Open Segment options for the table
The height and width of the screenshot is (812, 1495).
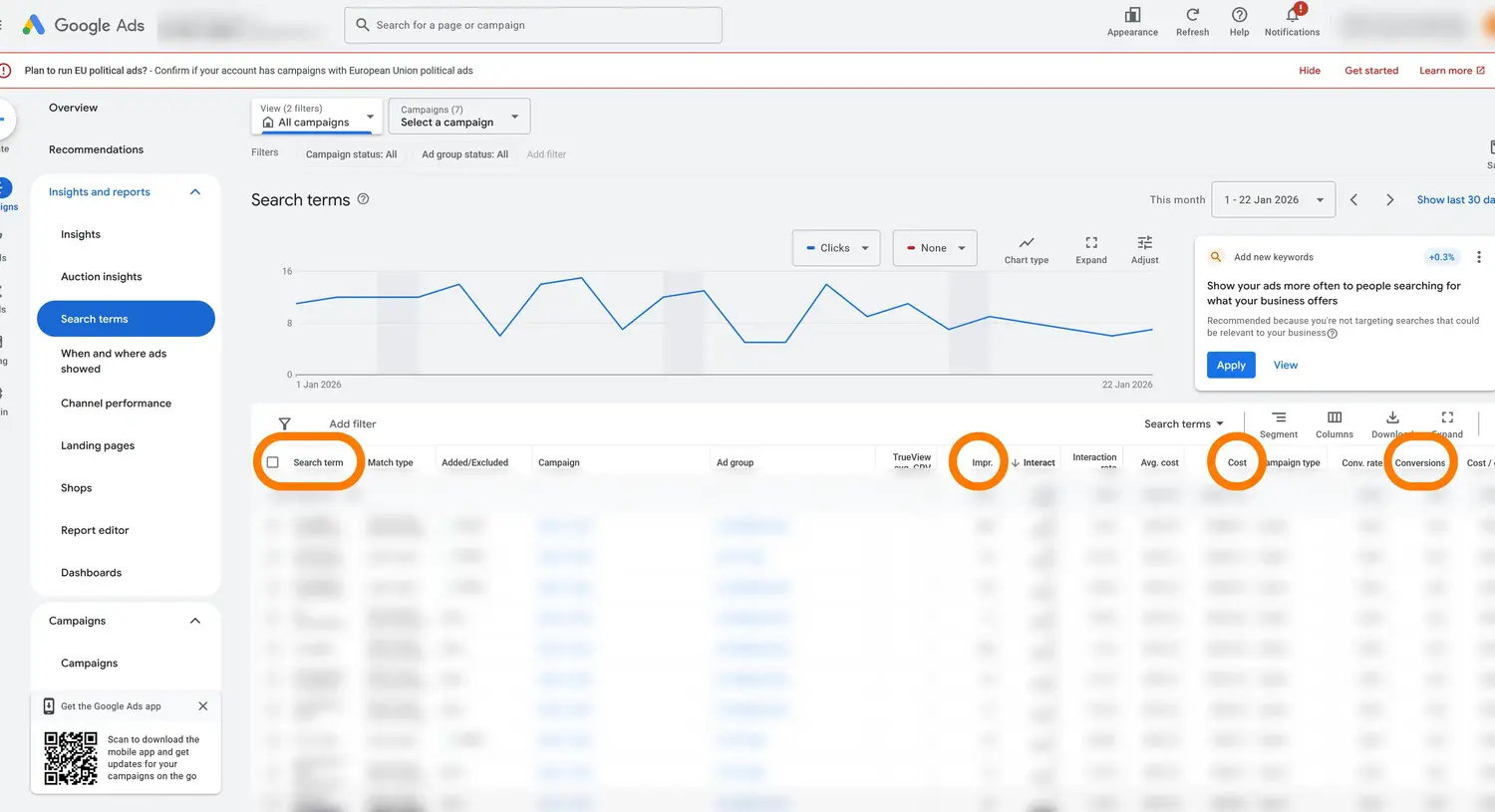pos(1279,423)
